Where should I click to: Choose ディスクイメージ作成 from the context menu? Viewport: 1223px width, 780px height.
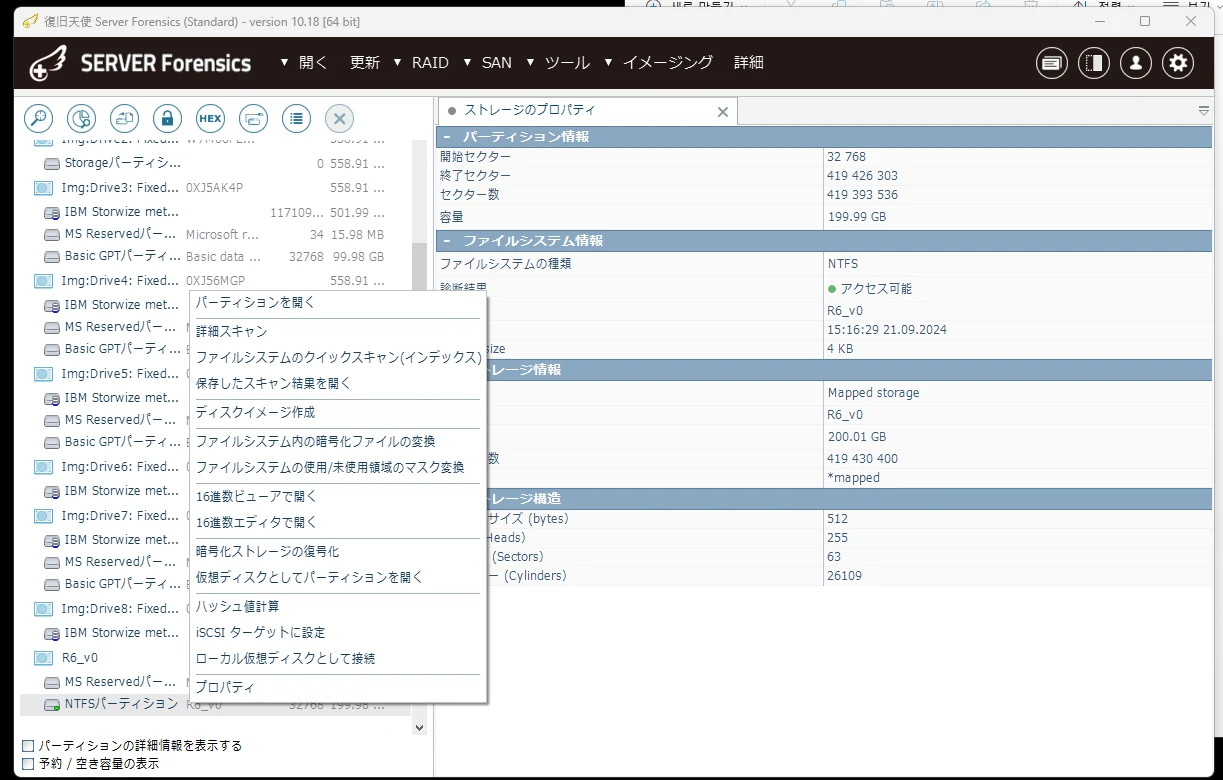337,412
